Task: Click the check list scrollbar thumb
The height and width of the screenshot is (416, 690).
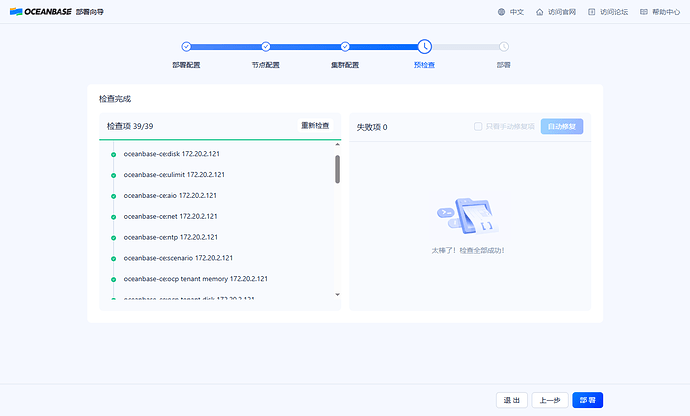Action: click(x=338, y=169)
